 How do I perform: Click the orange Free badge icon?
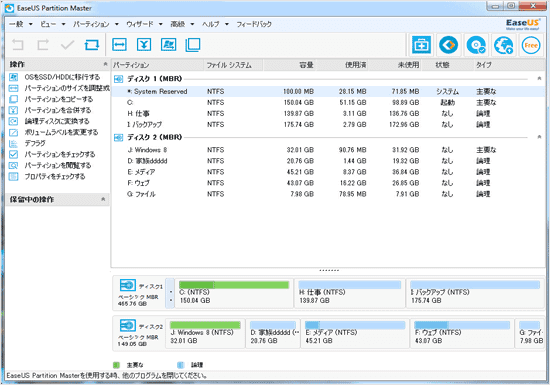[531, 45]
